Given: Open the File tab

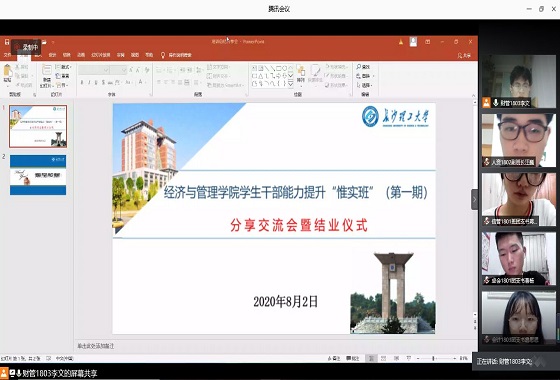Looking at the screenshot, I should tap(7, 55).
